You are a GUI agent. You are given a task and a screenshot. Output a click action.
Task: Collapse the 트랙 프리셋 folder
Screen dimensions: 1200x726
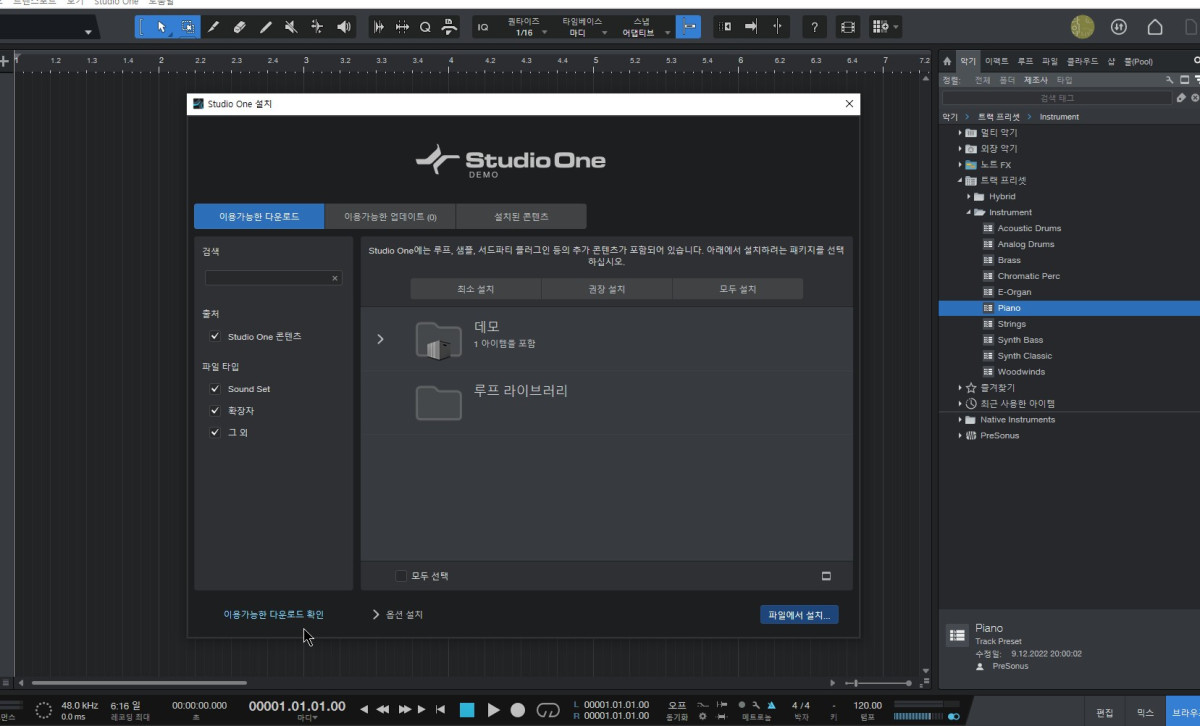coord(960,181)
